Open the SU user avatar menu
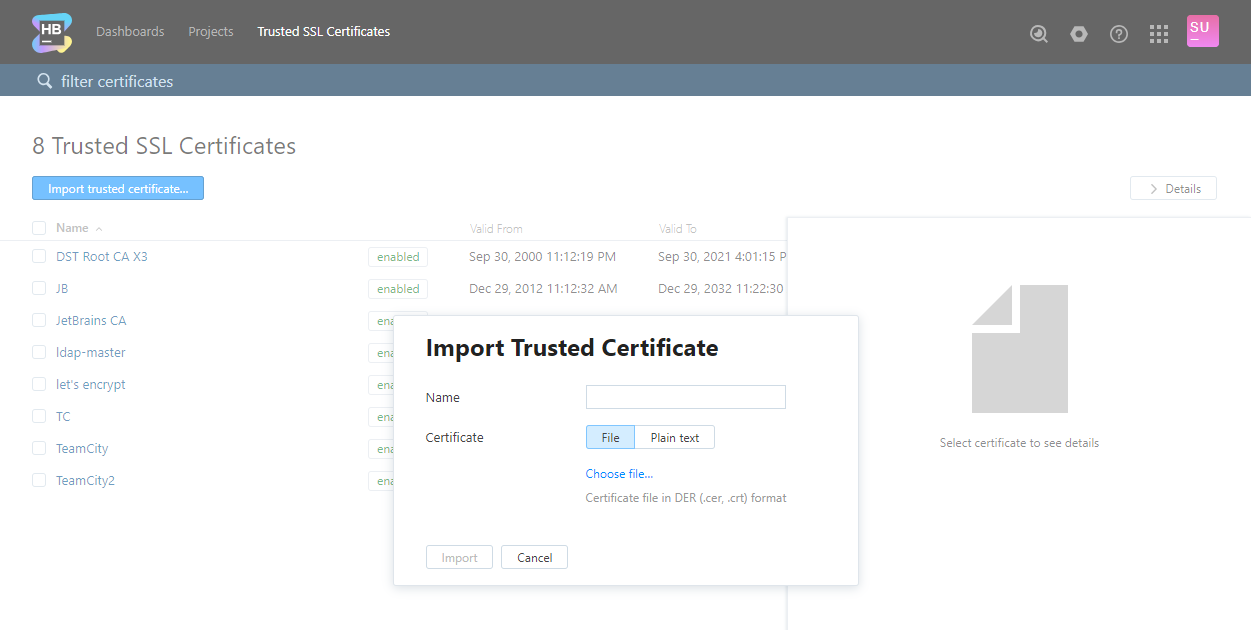Viewport: 1251px width, 630px height. [x=1202, y=31]
